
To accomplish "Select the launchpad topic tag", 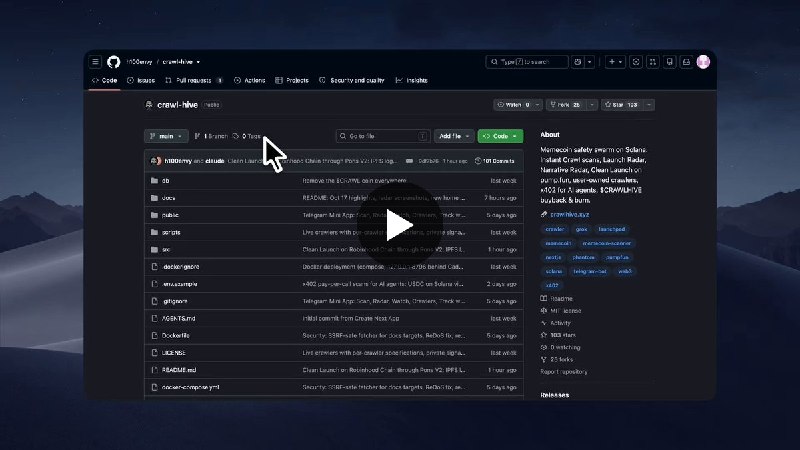I will tap(612, 230).
